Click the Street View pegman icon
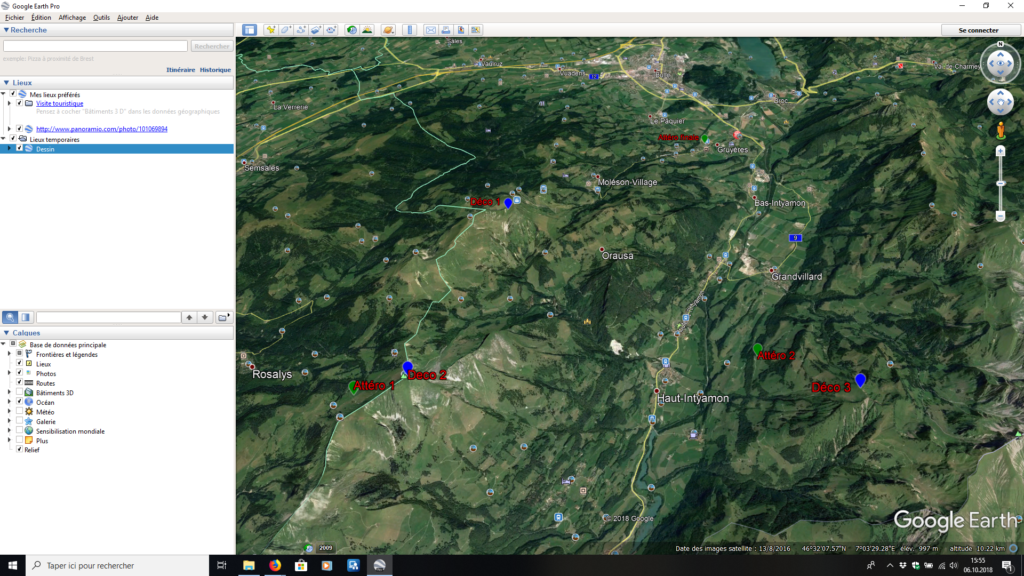 (1000, 131)
